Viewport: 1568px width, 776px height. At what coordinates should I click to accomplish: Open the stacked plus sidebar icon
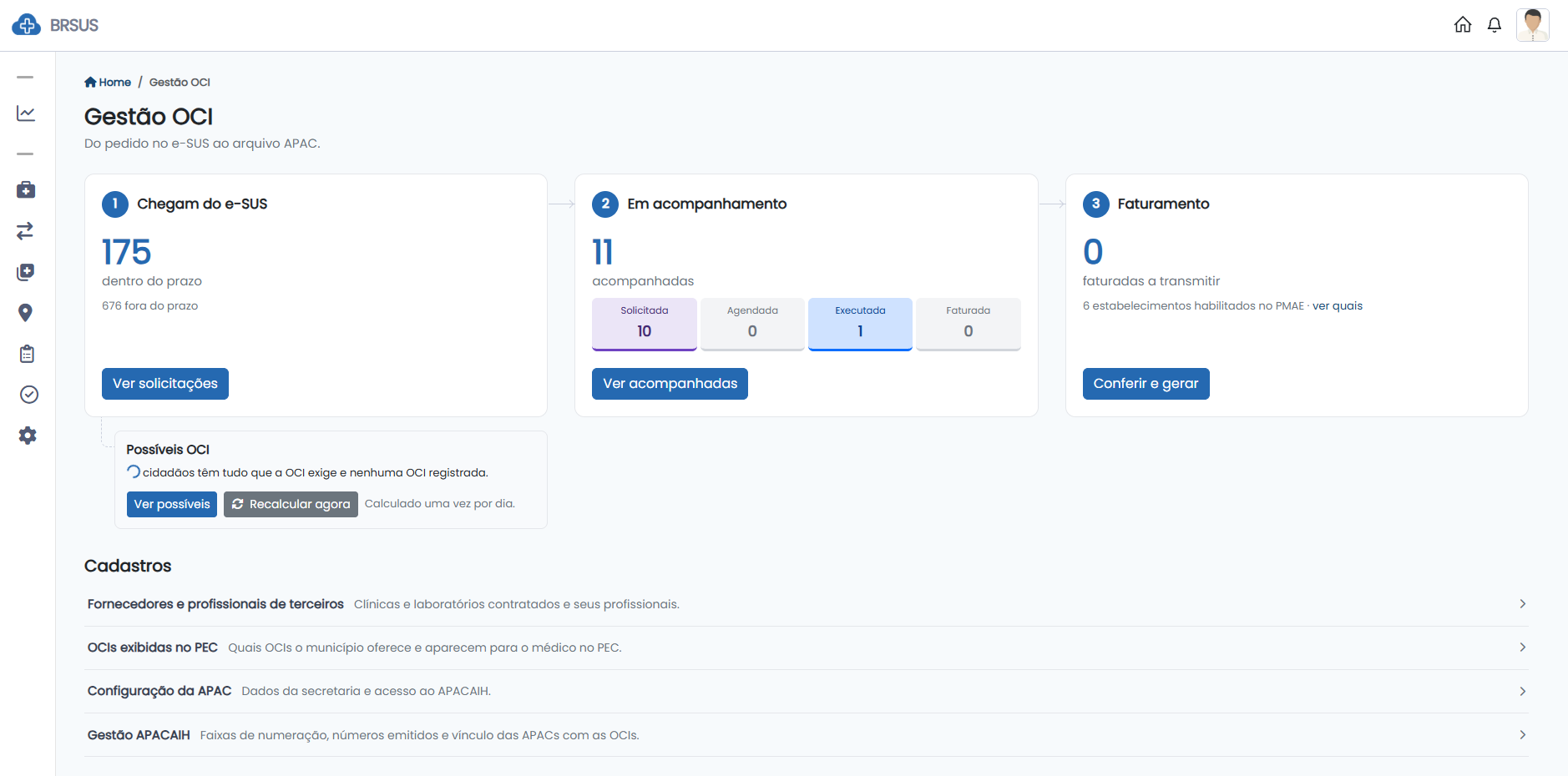click(x=26, y=272)
